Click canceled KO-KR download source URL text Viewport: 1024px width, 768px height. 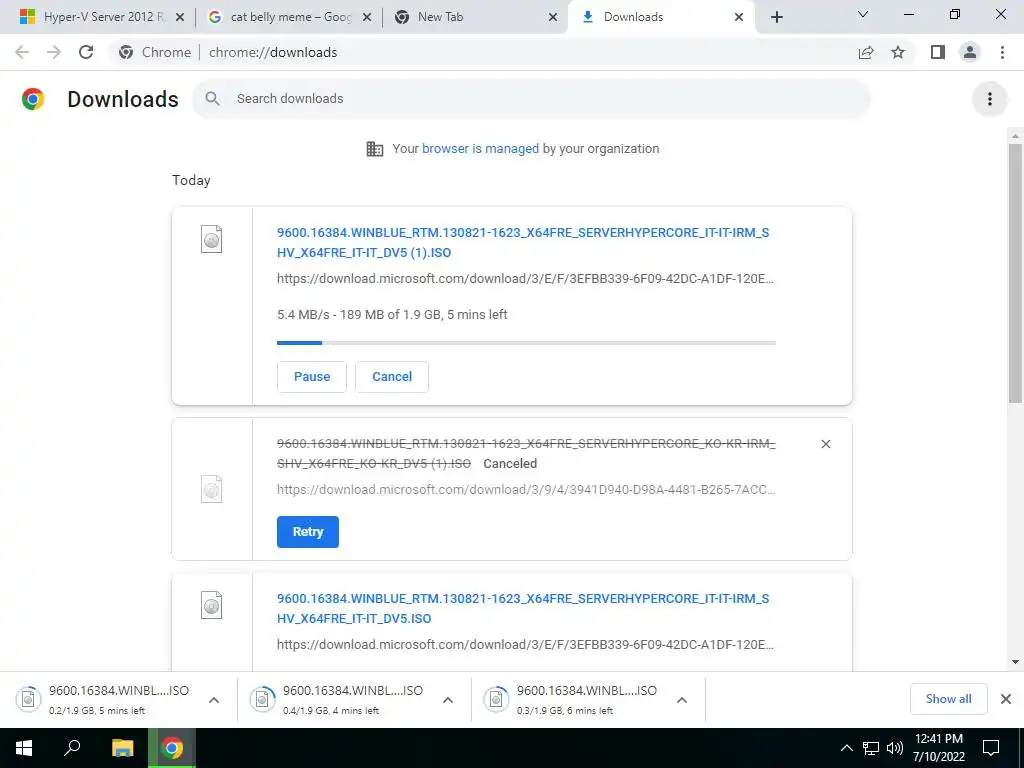click(x=526, y=489)
